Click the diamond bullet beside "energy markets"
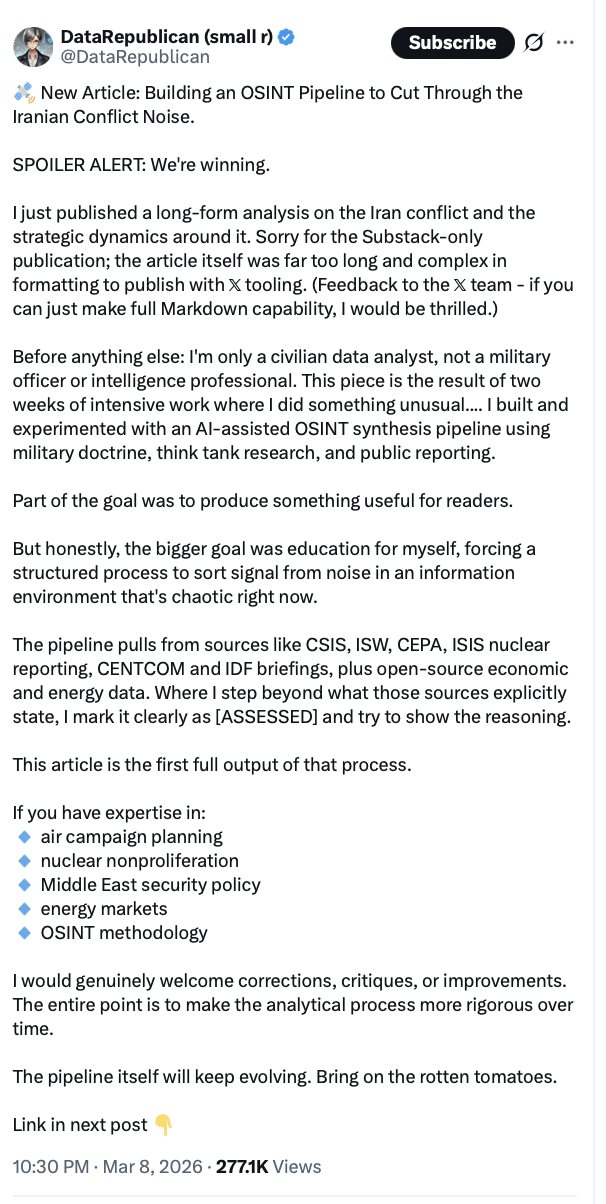The height and width of the screenshot is (1204, 606). click(x=24, y=909)
